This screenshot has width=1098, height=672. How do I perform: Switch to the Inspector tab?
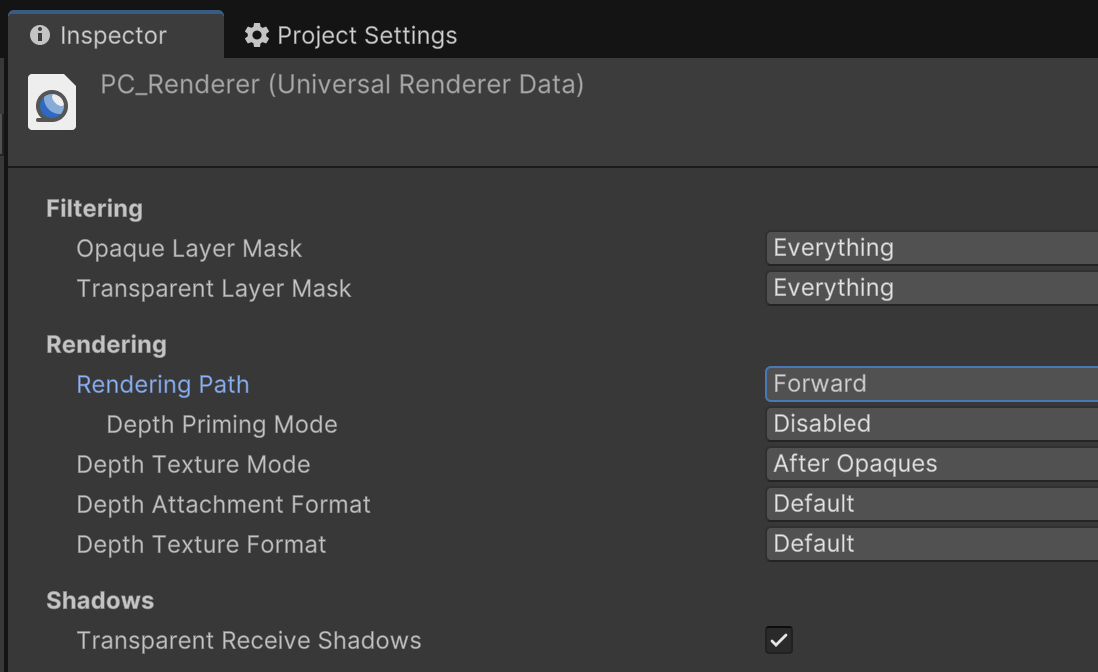pyautogui.click(x=116, y=34)
